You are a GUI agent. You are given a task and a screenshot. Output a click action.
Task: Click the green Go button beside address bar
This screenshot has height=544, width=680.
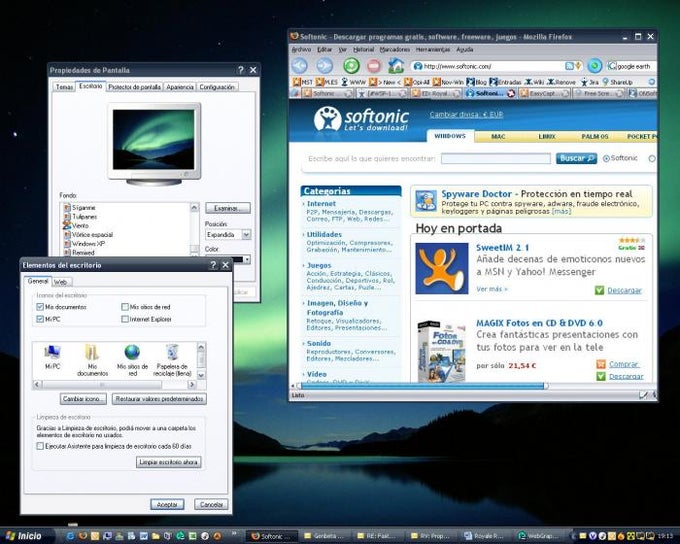pos(595,66)
